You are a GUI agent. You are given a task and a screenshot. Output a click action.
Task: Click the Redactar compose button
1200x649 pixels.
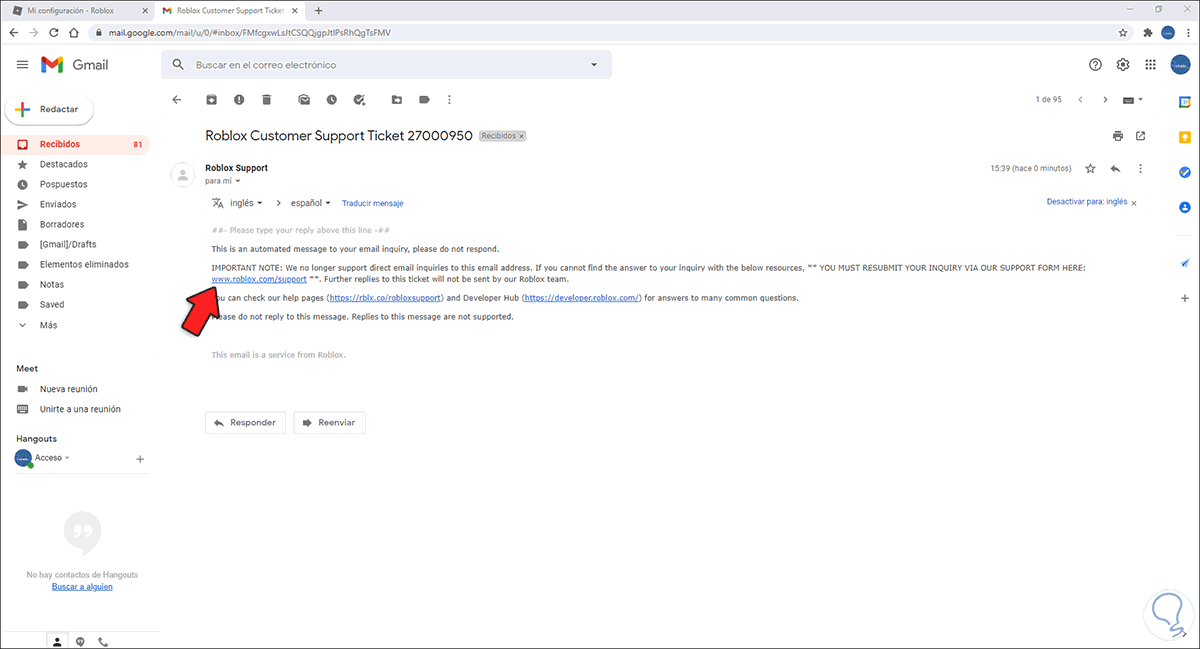[50, 109]
